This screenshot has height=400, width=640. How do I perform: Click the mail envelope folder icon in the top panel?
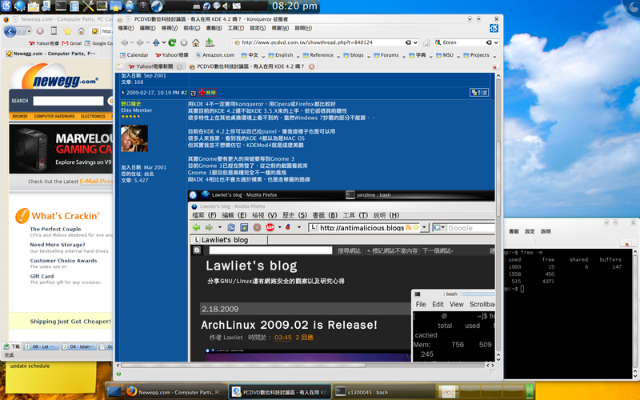point(33,6)
